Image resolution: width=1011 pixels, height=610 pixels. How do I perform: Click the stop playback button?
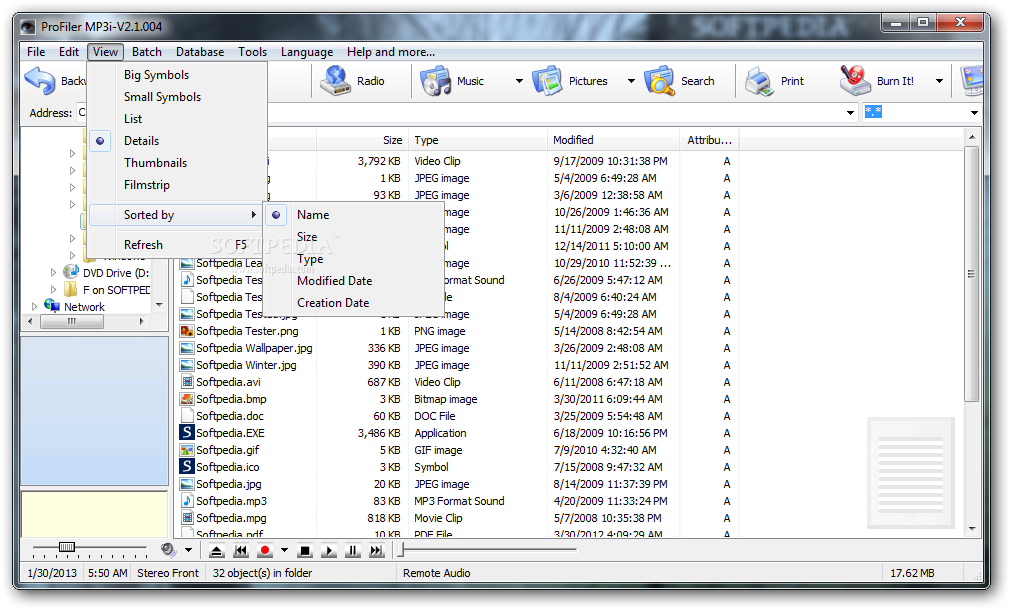(x=305, y=551)
